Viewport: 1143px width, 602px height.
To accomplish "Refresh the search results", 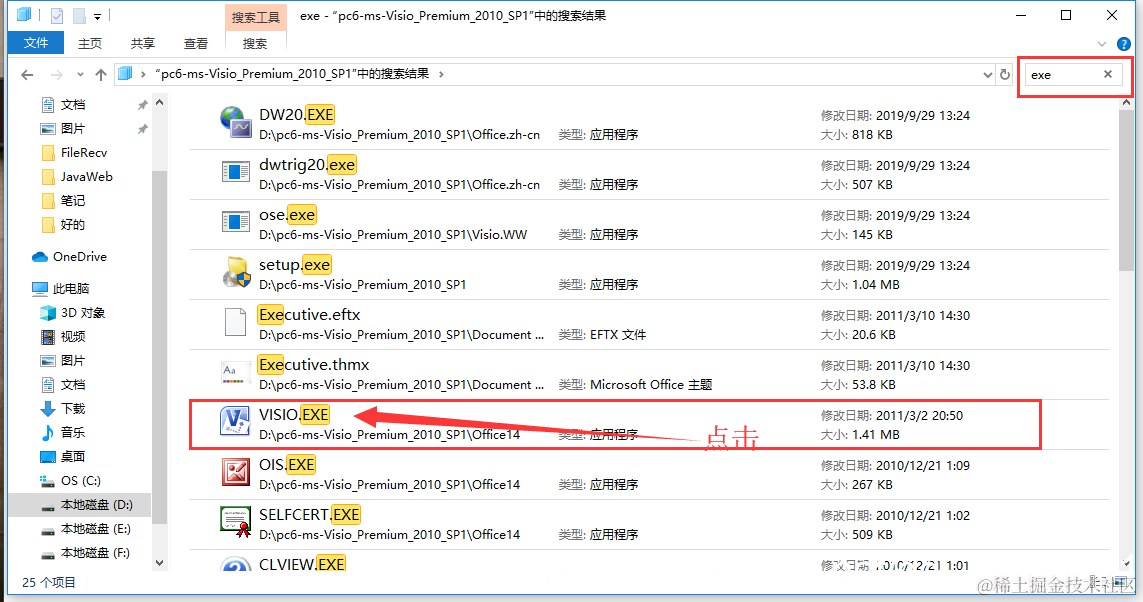I will [1004, 74].
